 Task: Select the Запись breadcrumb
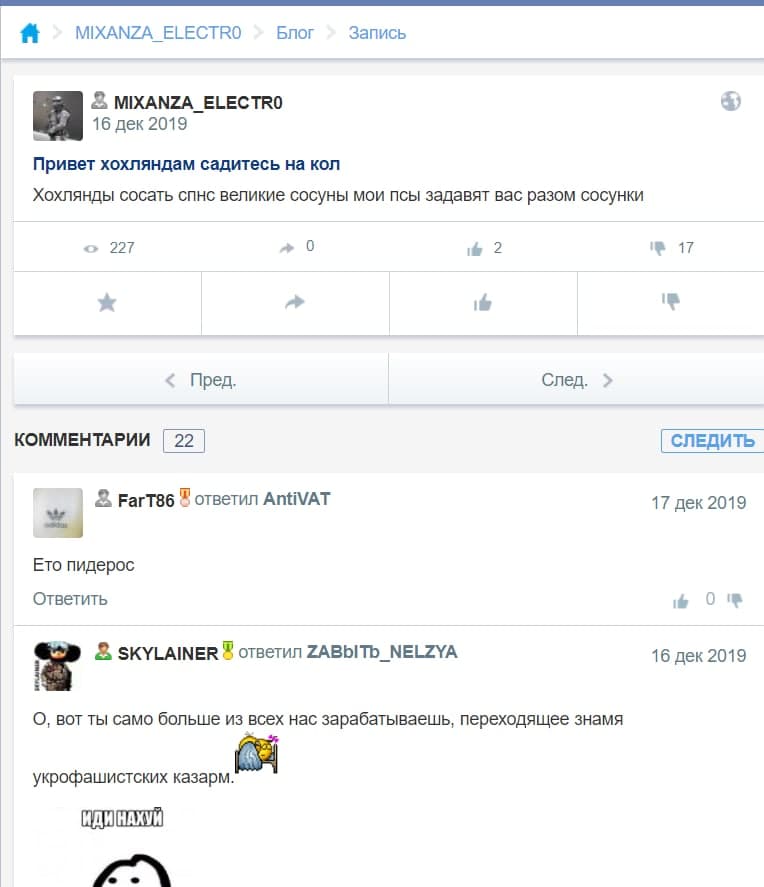[x=377, y=33]
